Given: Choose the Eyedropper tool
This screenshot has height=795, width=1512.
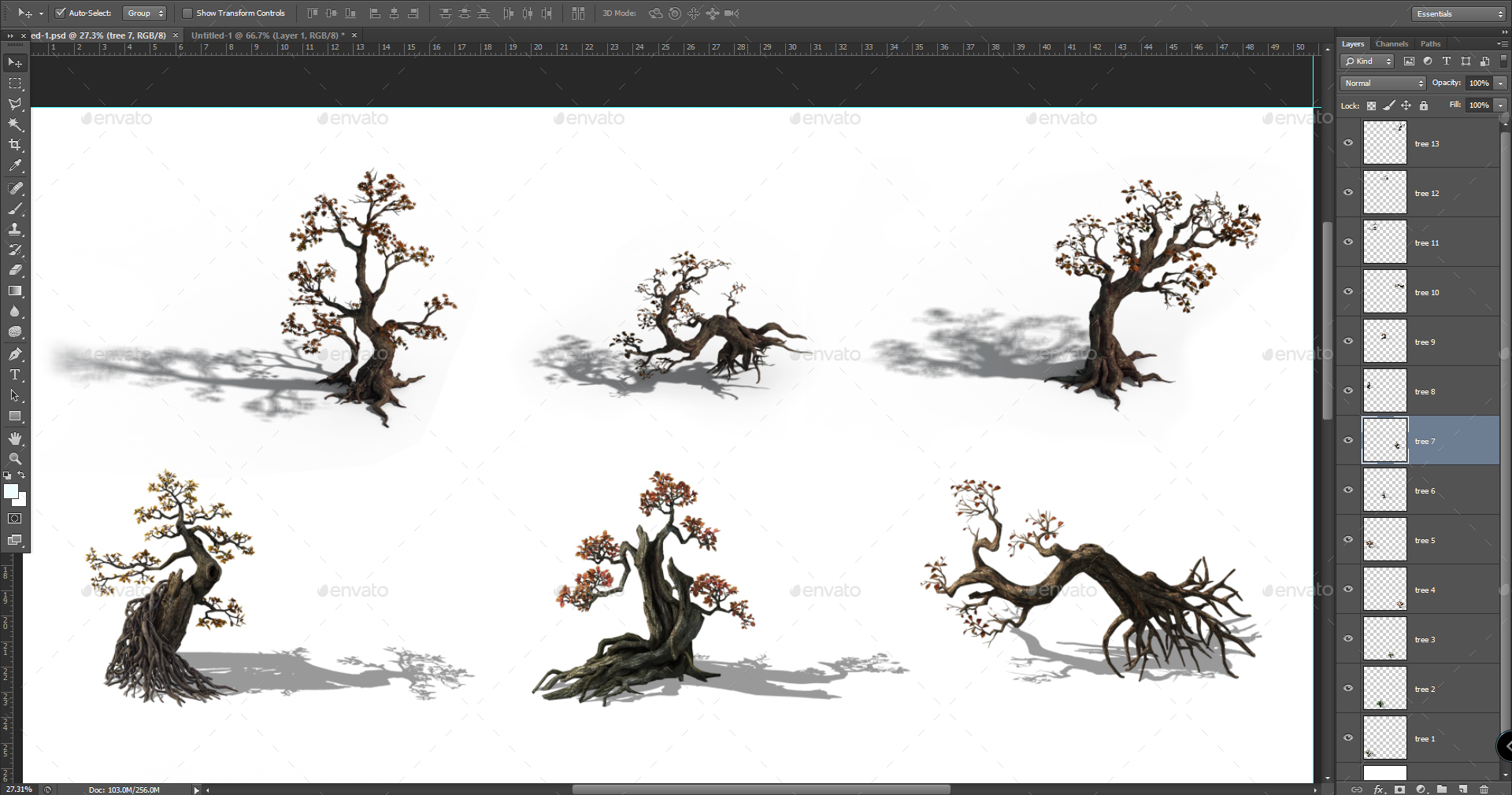Looking at the screenshot, I should (x=15, y=166).
